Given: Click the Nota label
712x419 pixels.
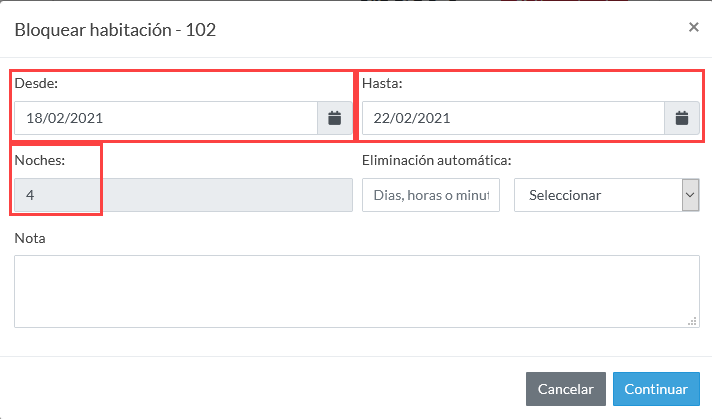Looking at the screenshot, I should click(30, 238).
